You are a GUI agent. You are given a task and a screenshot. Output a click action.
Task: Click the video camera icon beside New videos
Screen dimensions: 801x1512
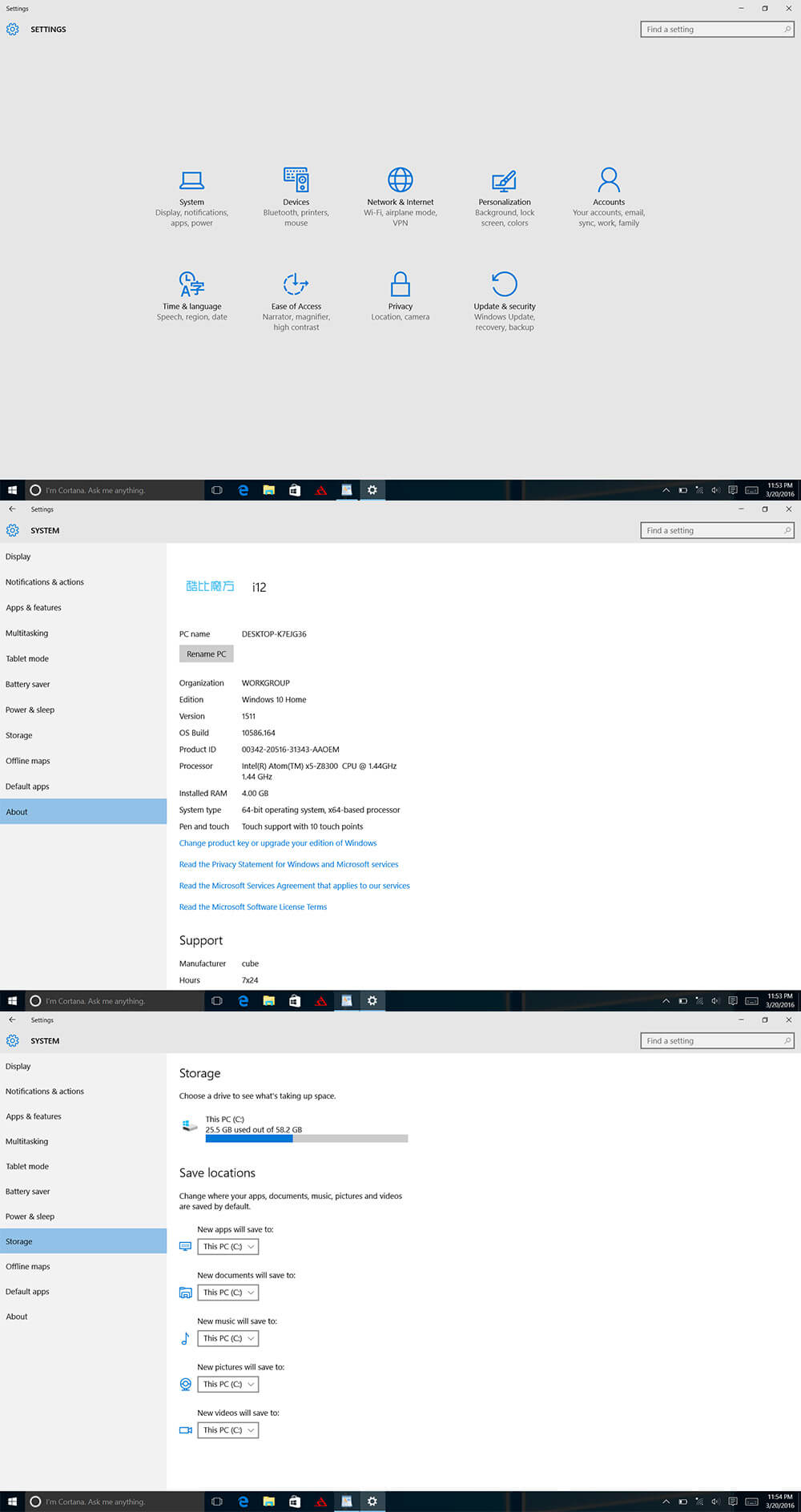[x=185, y=1430]
